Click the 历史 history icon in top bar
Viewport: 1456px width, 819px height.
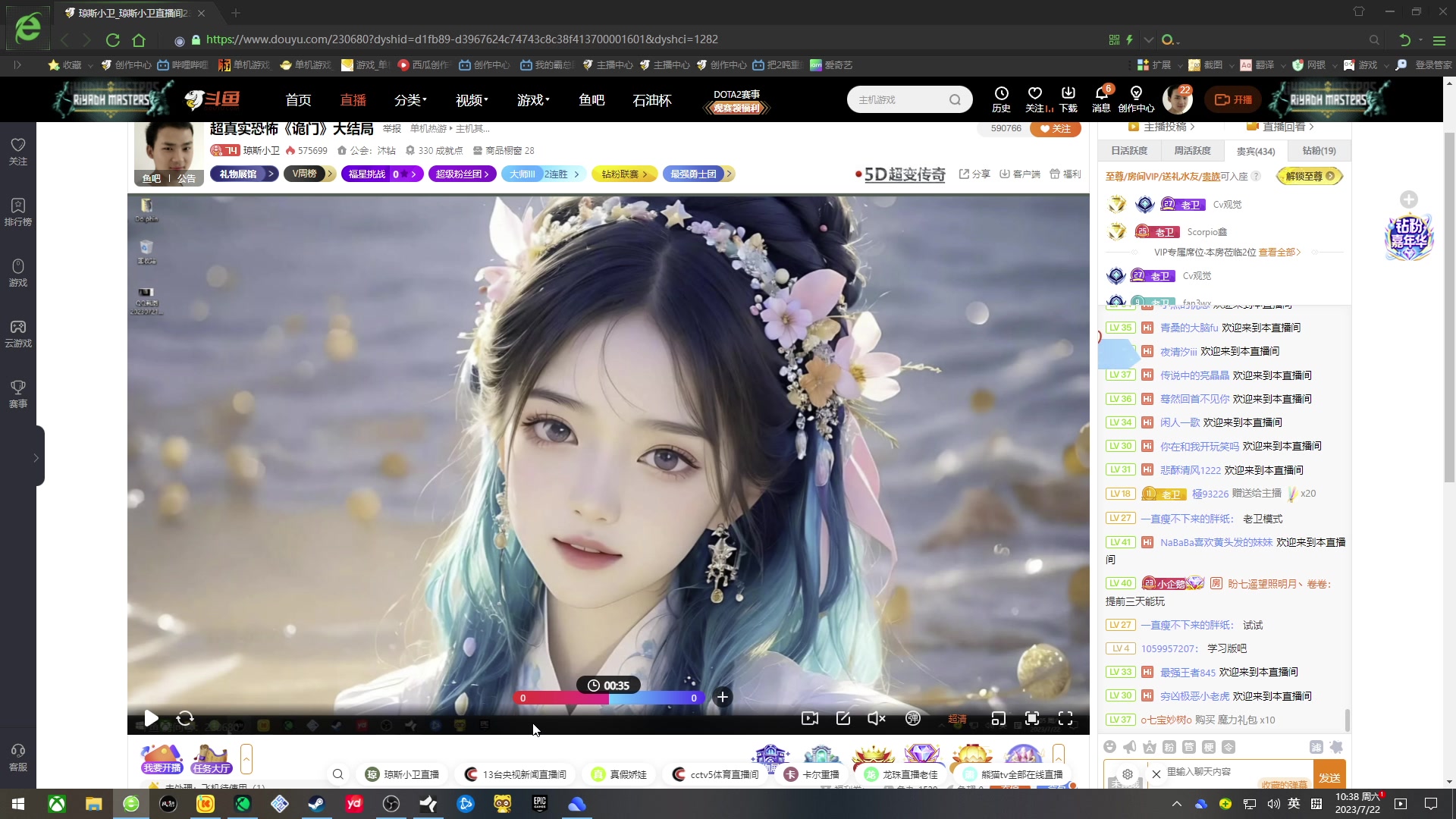pos(1002,99)
